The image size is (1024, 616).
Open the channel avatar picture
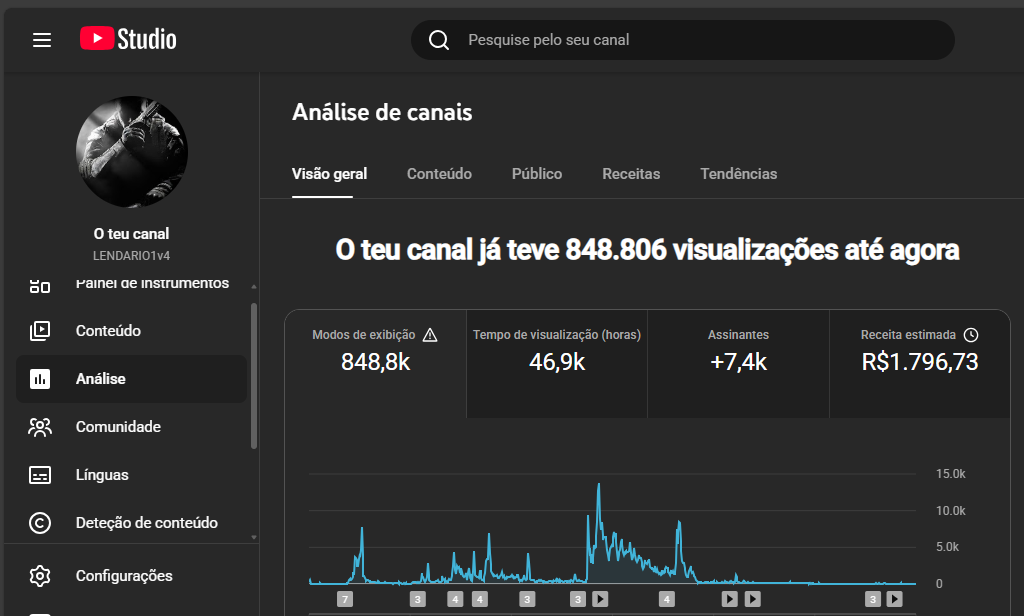point(132,152)
